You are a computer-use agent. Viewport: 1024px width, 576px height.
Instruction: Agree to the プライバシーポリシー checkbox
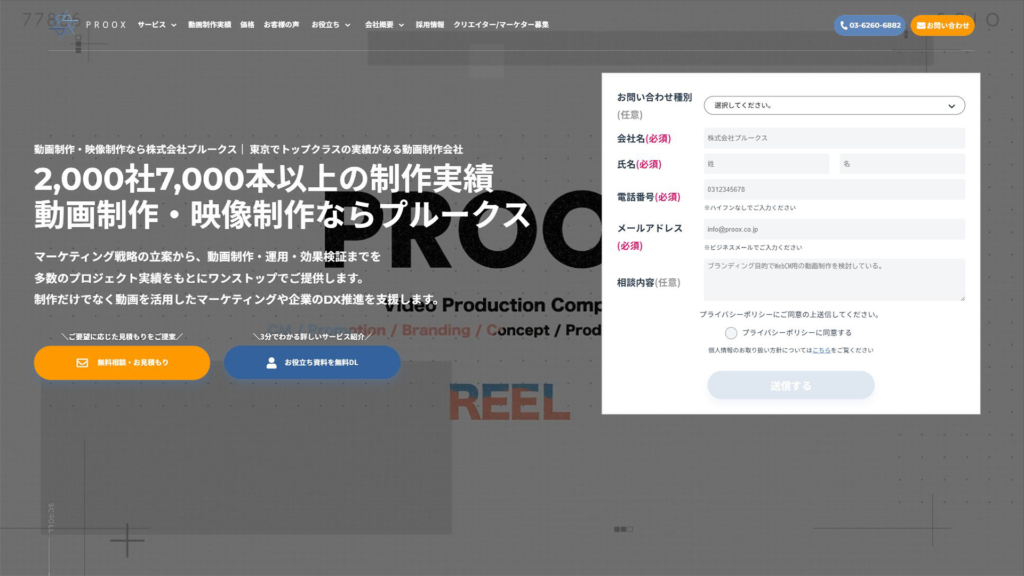click(731, 333)
